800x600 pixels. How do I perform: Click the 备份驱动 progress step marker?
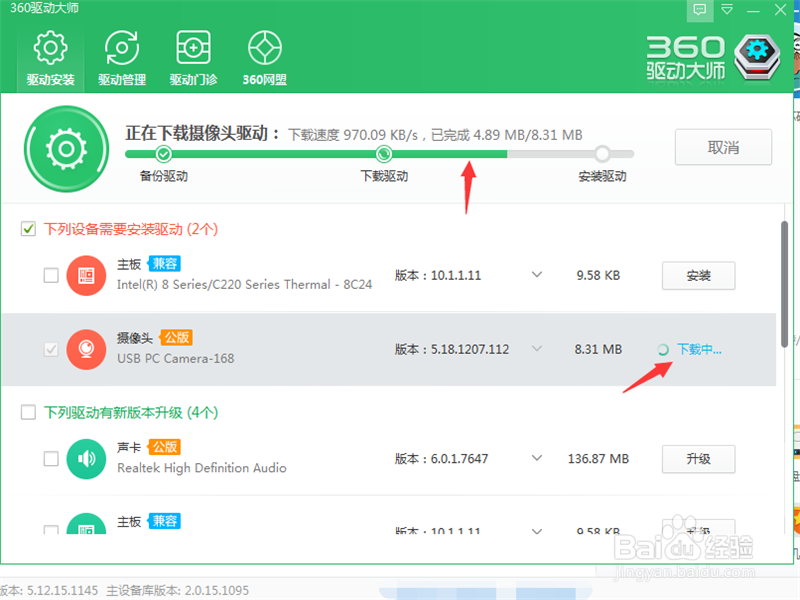[x=164, y=154]
